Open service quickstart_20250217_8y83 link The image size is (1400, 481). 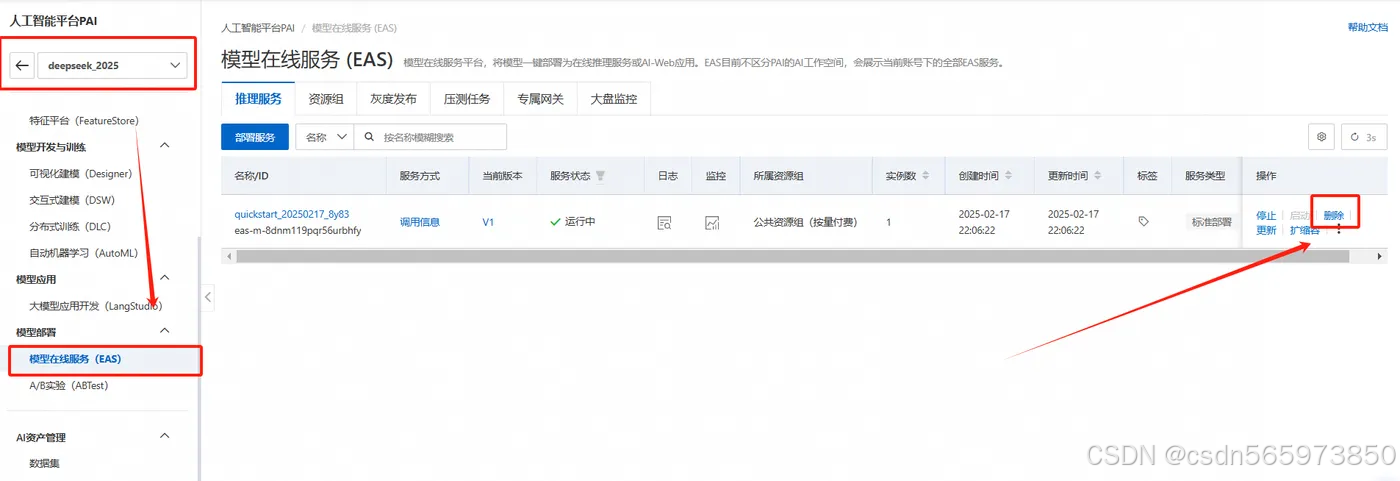(291, 214)
